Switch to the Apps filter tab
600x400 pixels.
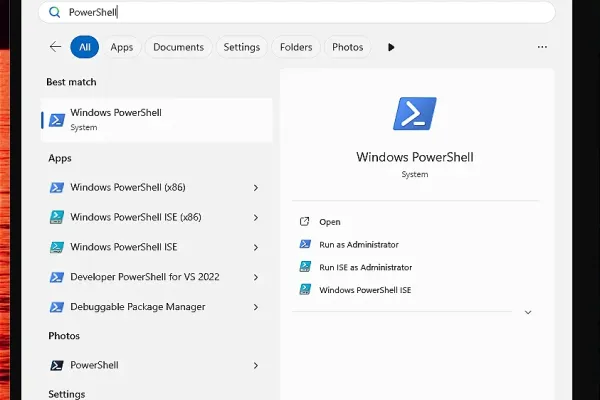[122, 47]
